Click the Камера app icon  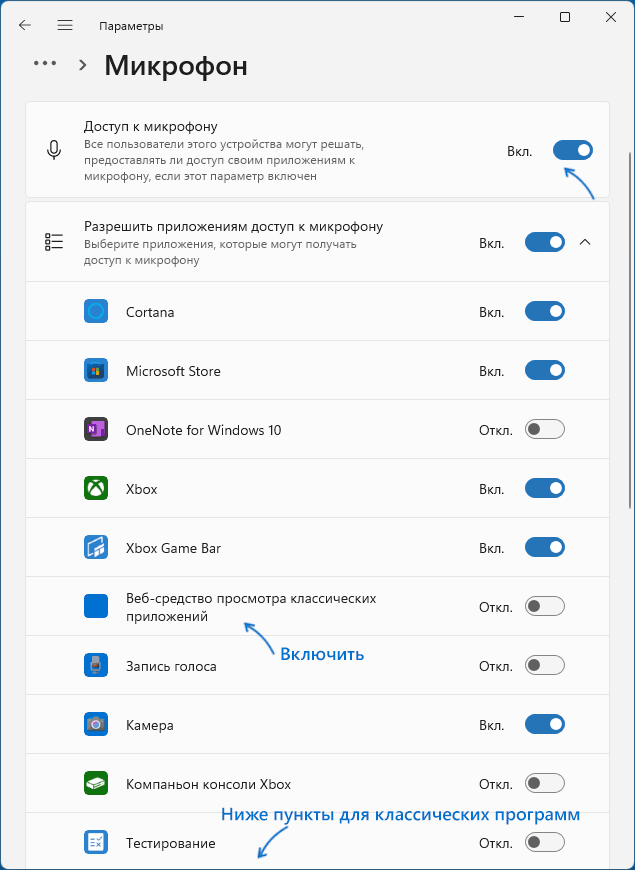[x=96, y=725]
